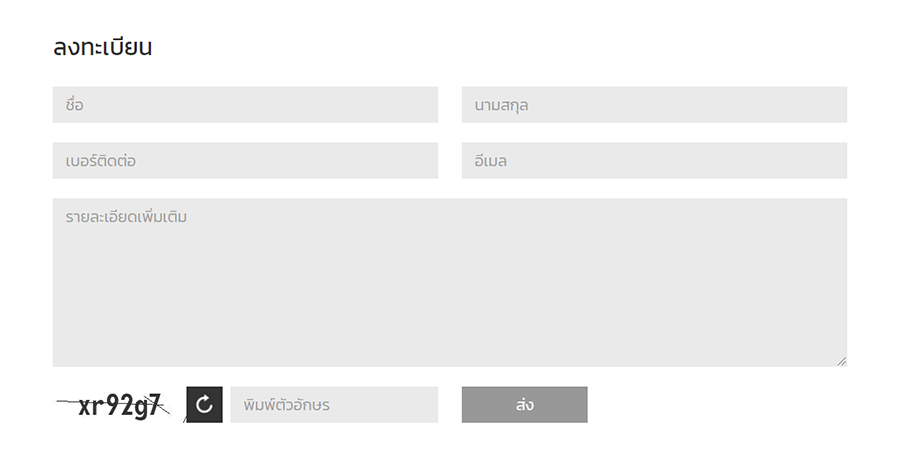Place cursor in the first name input
Viewport: 900px width, 470px height.
pos(245,105)
